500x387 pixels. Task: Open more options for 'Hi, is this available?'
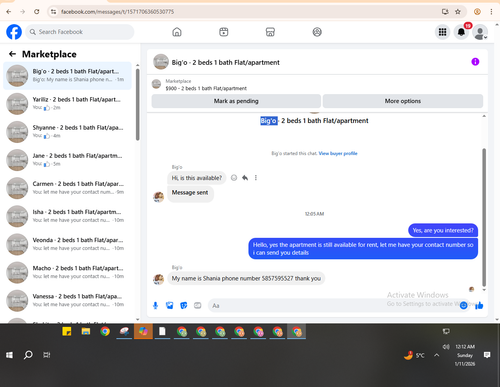click(256, 178)
